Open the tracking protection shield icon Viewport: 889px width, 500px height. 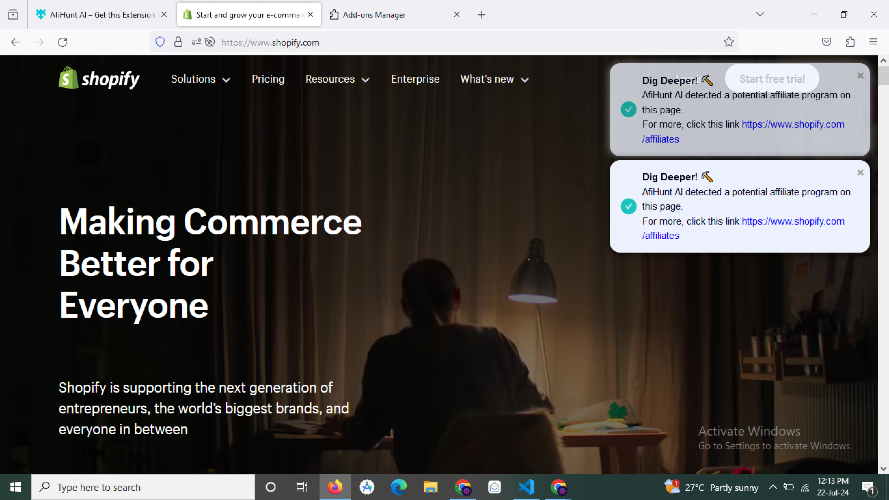(x=160, y=42)
